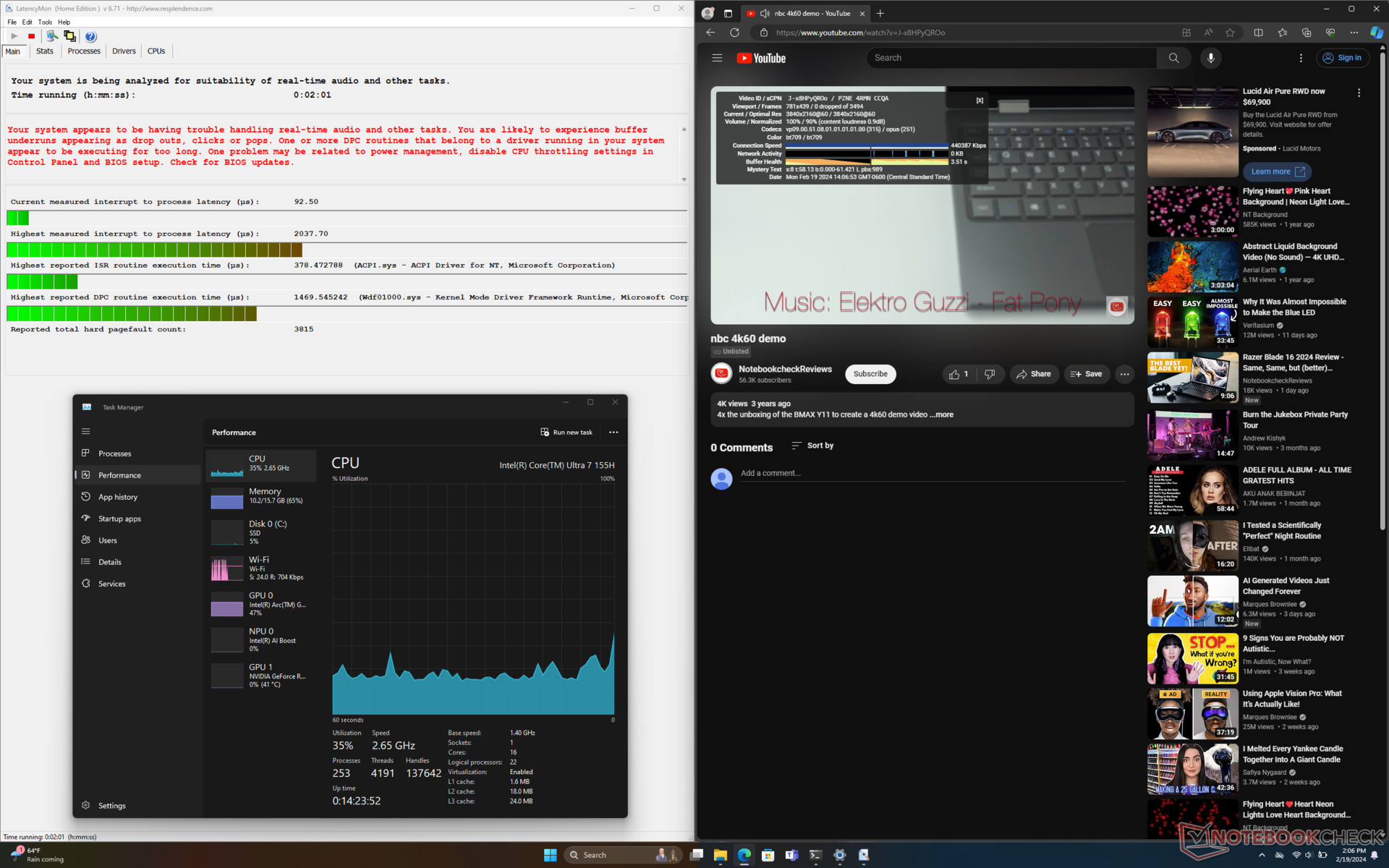This screenshot has width=1389, height=868.
Task: Open Users page in Task Manager
Action: pyautogui.click(x=137, y=540)
